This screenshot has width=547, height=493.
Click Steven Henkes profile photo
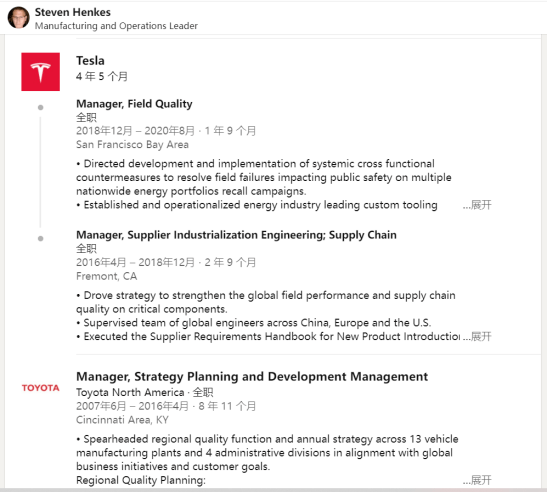(18, 17)
